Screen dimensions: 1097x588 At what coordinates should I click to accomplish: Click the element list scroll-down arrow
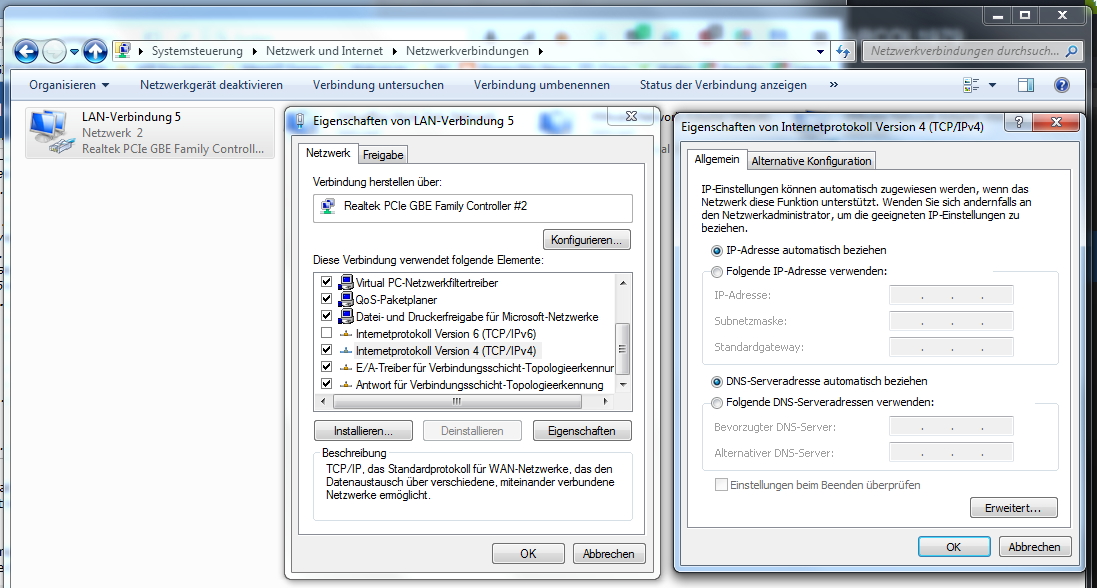coord(623,384)
